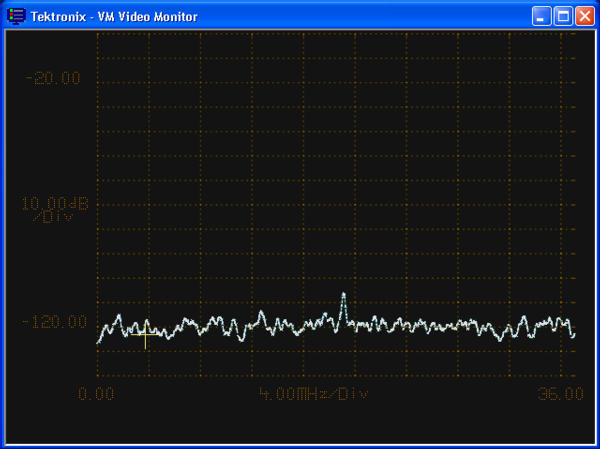
Task: Click the right end of the spectrum trace
Action: (574, 335)
